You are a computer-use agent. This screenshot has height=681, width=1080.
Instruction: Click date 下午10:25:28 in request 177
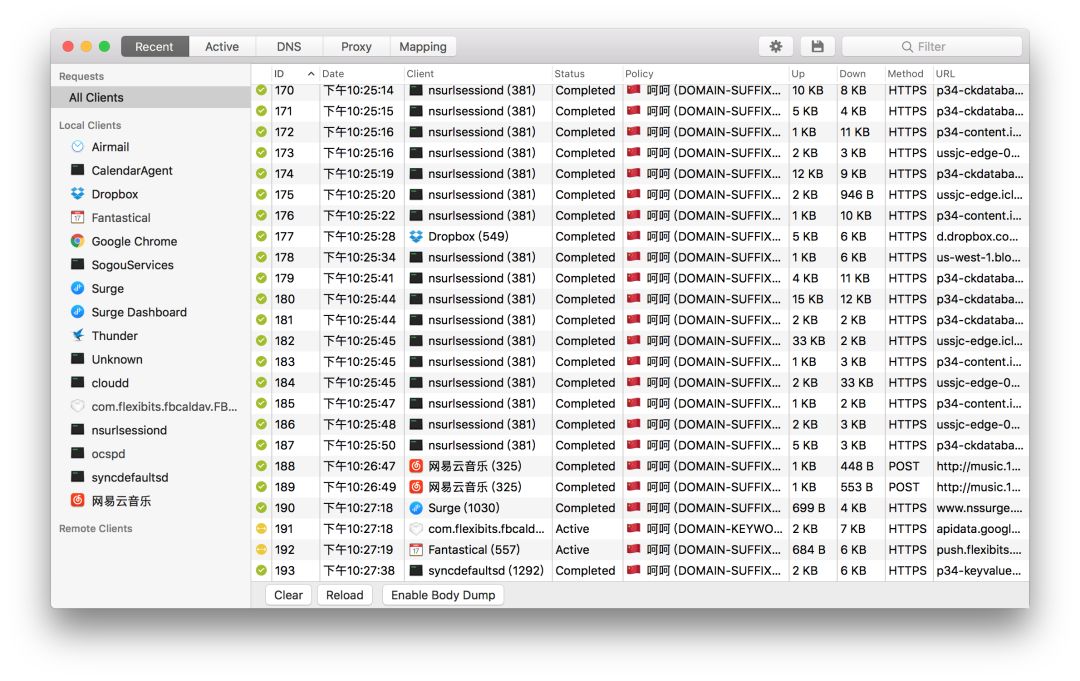pyautogui.click(x=360, y=236)
